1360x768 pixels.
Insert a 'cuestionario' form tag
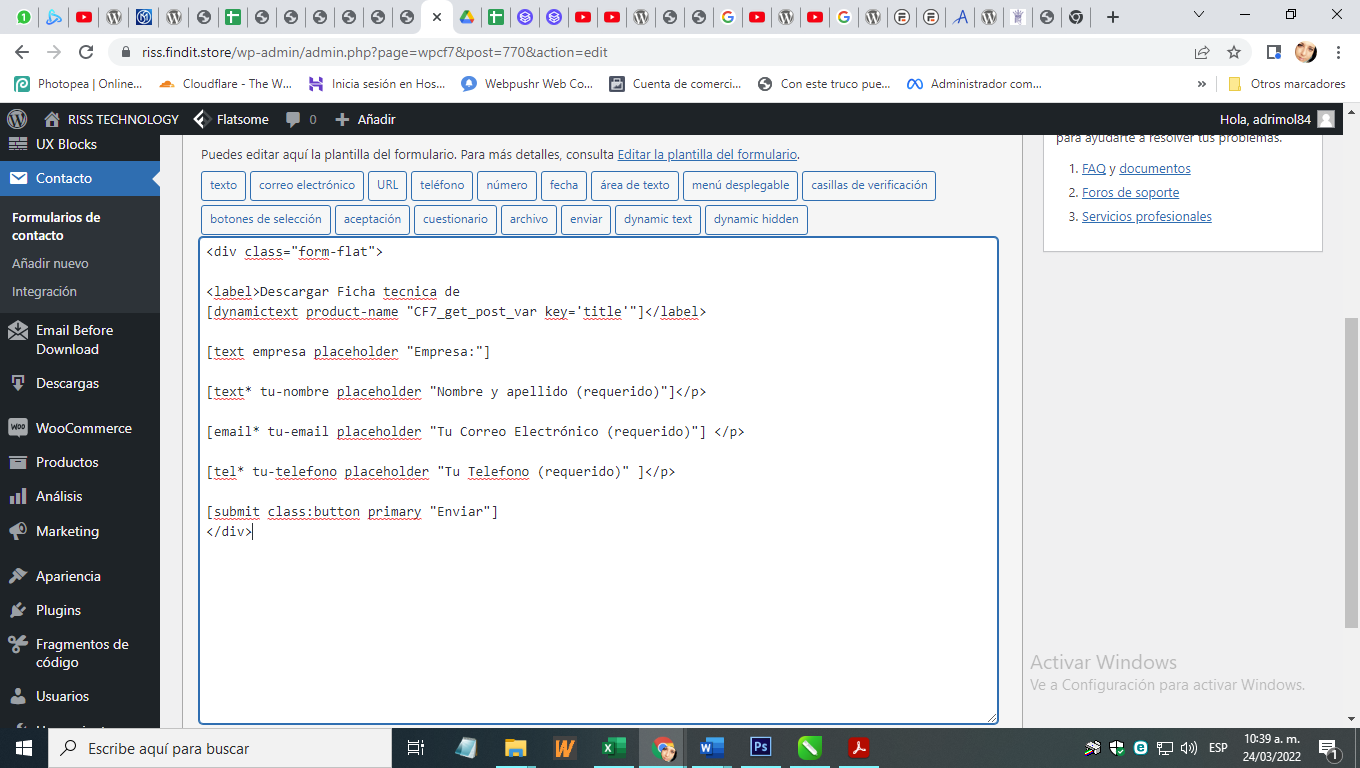click(455, 219)
